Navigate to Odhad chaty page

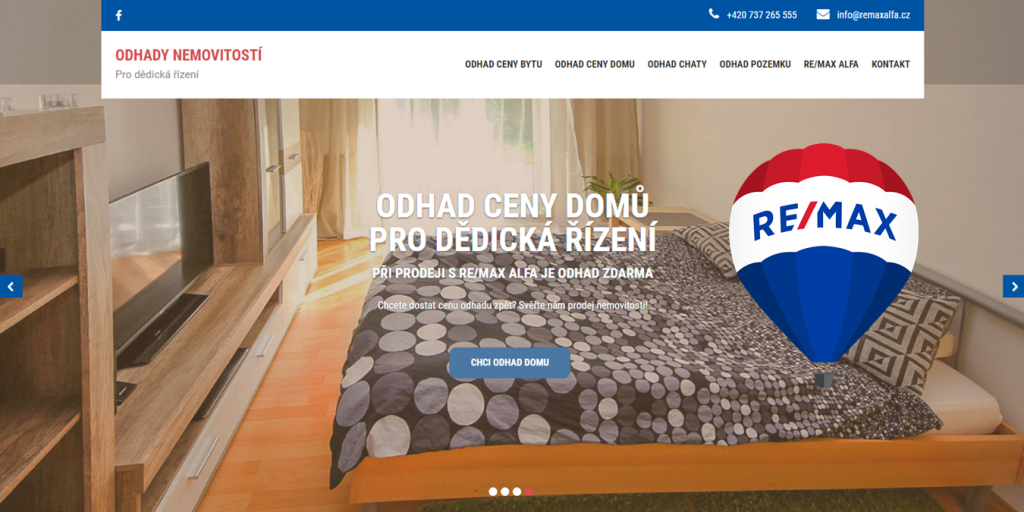[x=677, y=64]
